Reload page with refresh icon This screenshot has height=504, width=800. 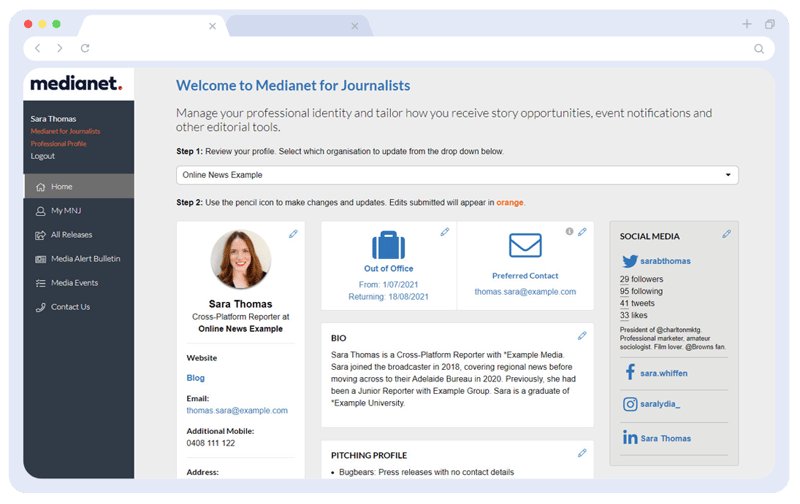[85, 48]
